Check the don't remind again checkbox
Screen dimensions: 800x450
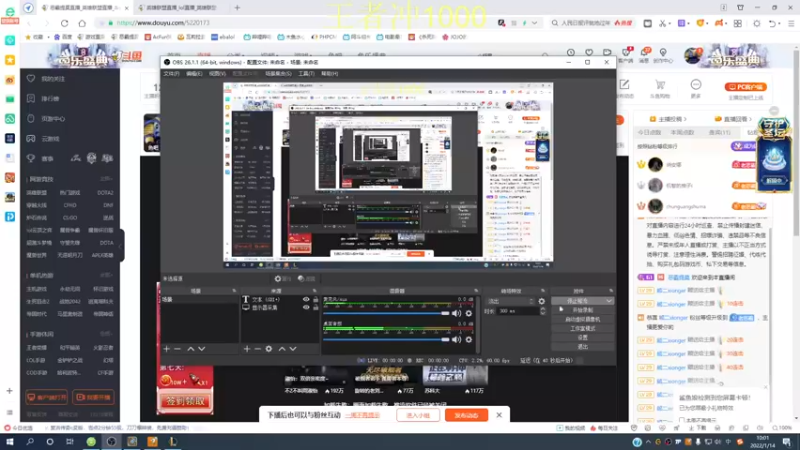click(x=682, y=420)
